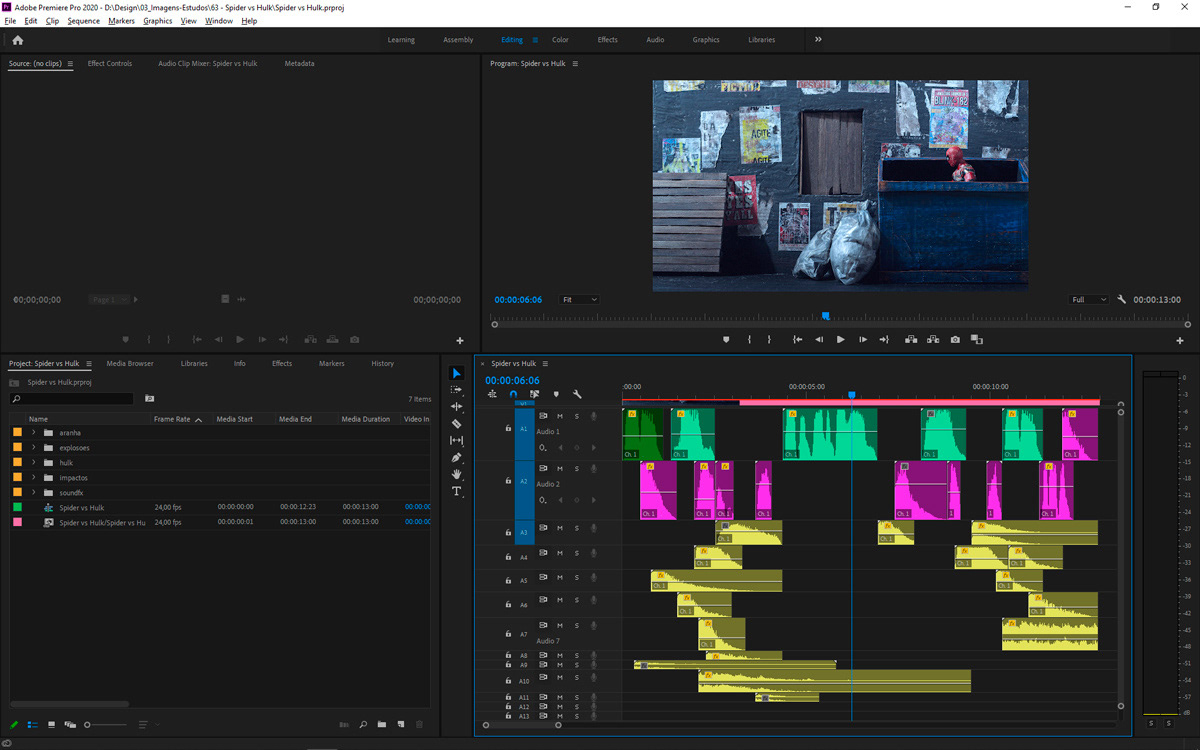Click Program monitor Export Frame camera icon
This screenshot has width=1200, height=750.
point(955,340)
